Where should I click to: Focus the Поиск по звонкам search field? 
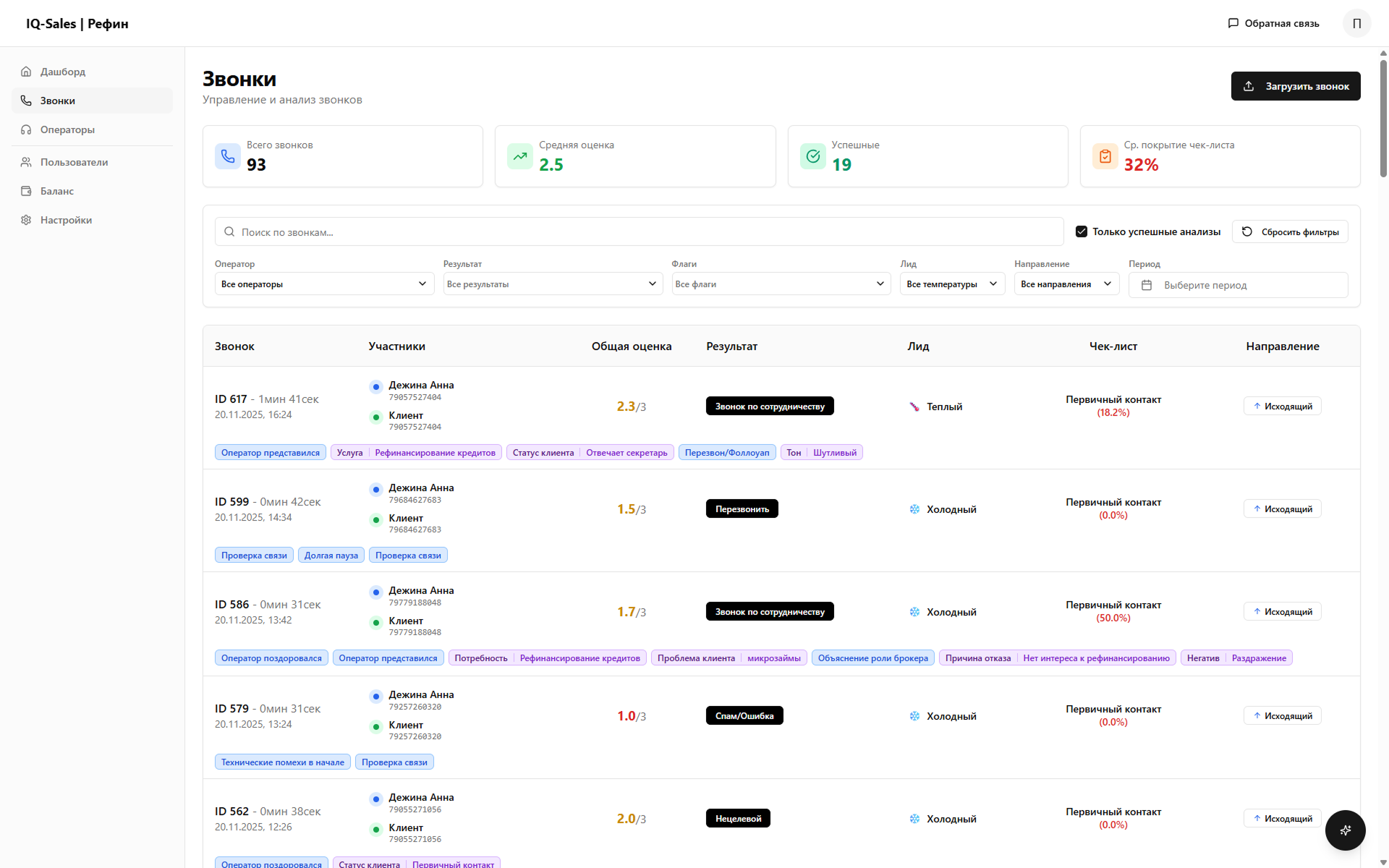pyautogui.click(x=639, y=231)
